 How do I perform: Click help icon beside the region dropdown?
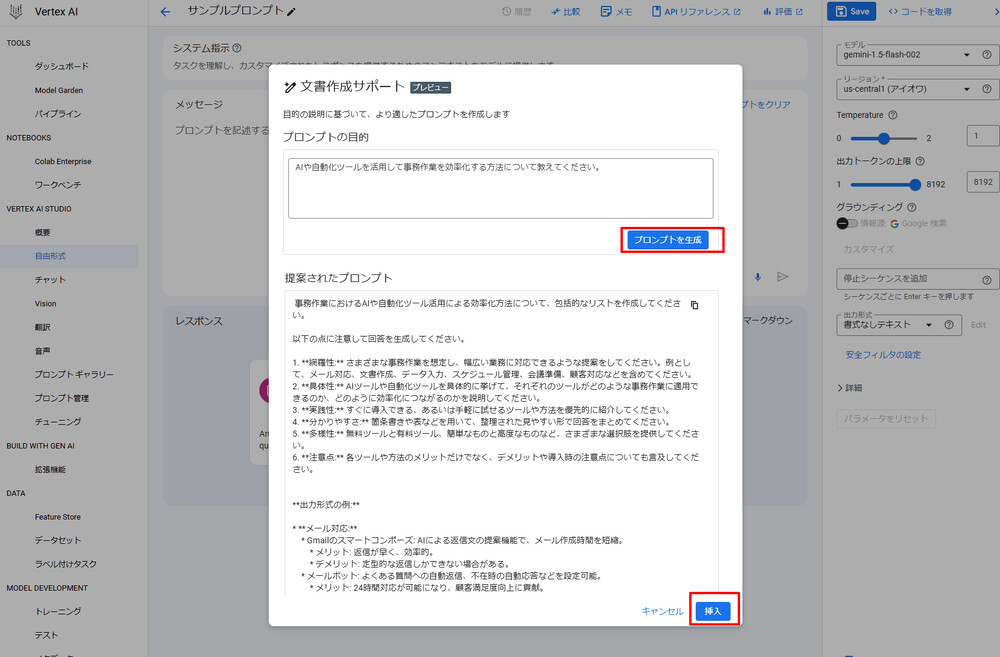987,89
